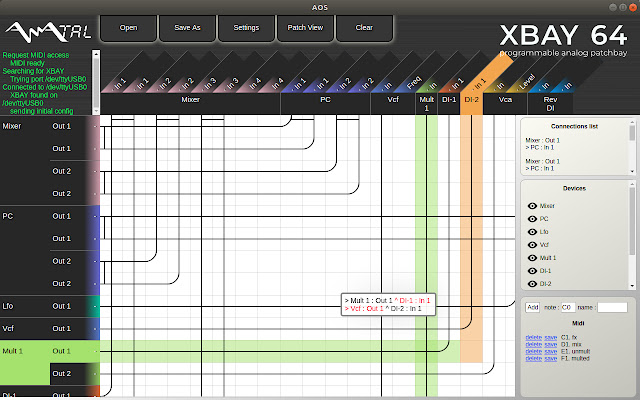Save the F1. muted midi preset

pos(551,358)
